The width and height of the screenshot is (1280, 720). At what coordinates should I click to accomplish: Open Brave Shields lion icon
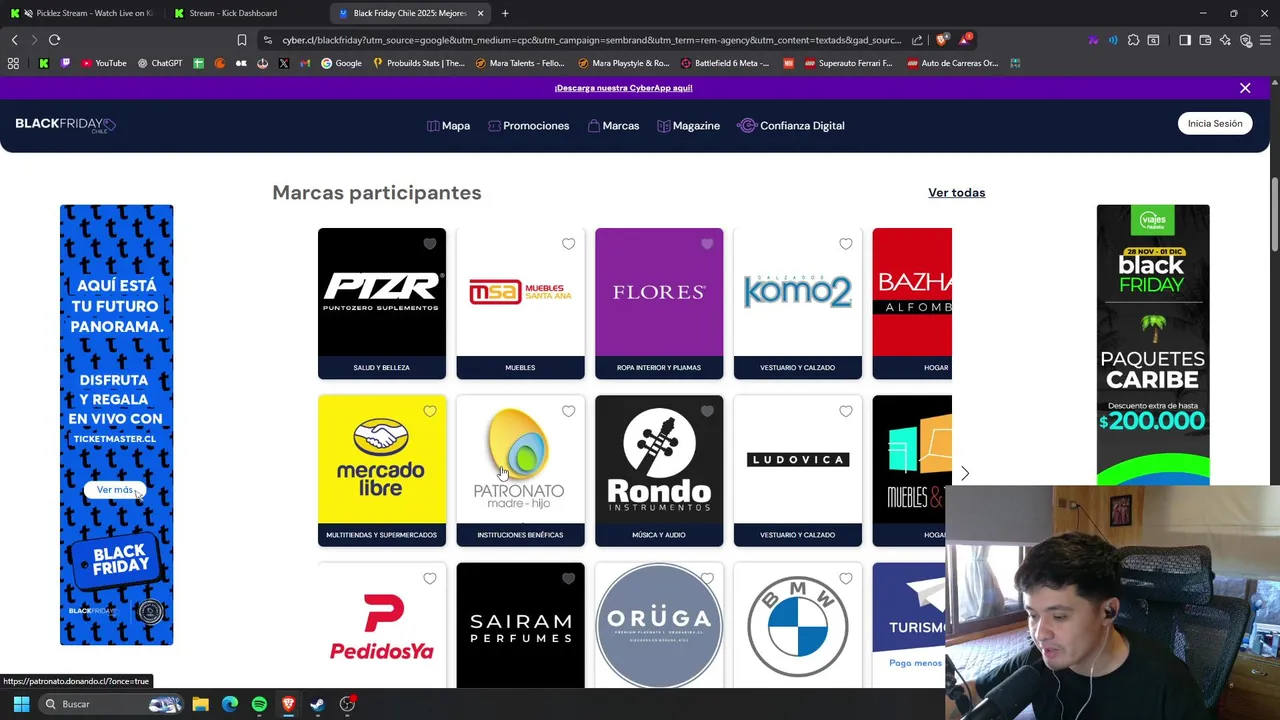[x=942, y=40]
